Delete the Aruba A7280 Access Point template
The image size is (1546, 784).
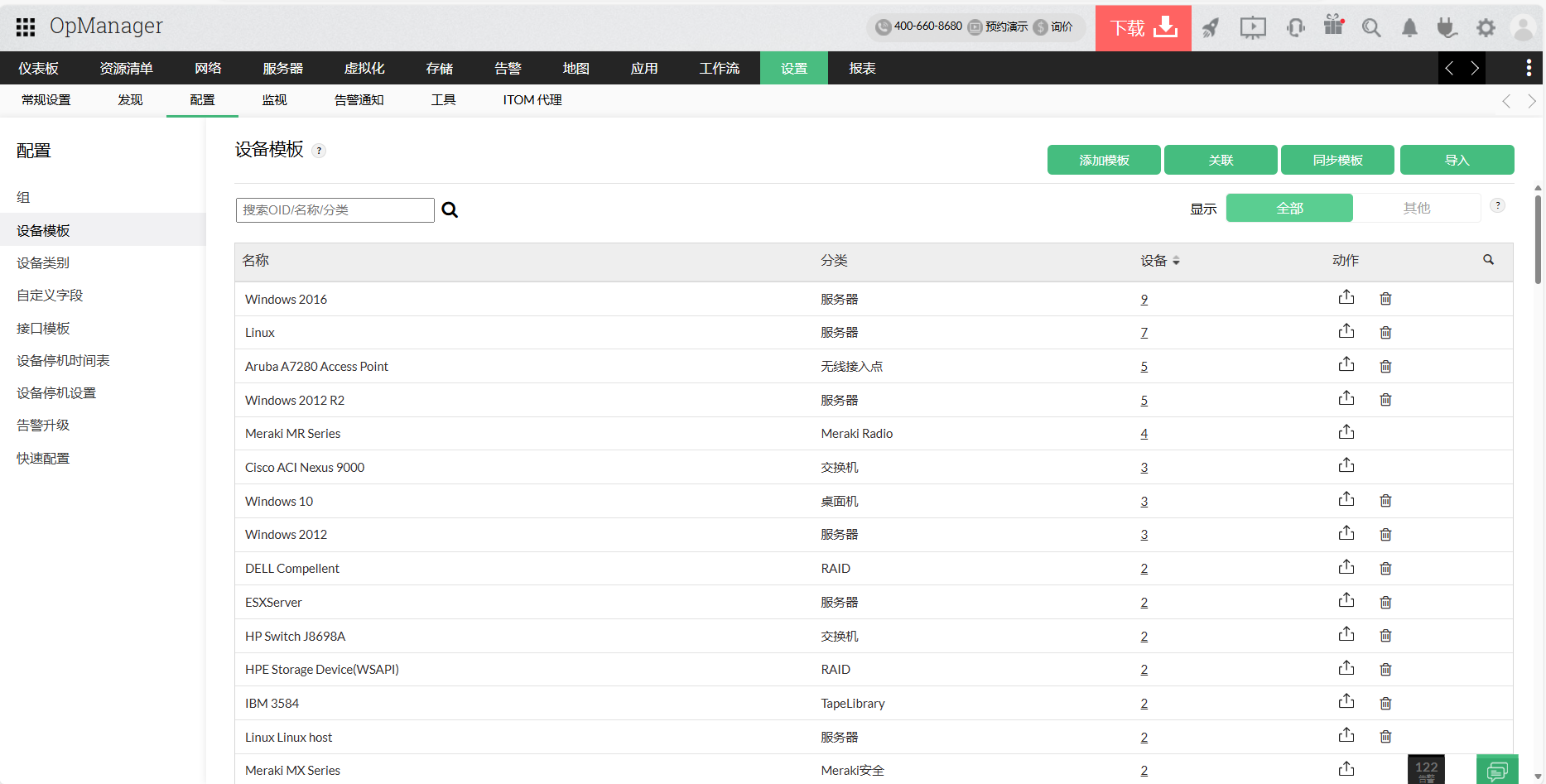tap(1385, 366)
